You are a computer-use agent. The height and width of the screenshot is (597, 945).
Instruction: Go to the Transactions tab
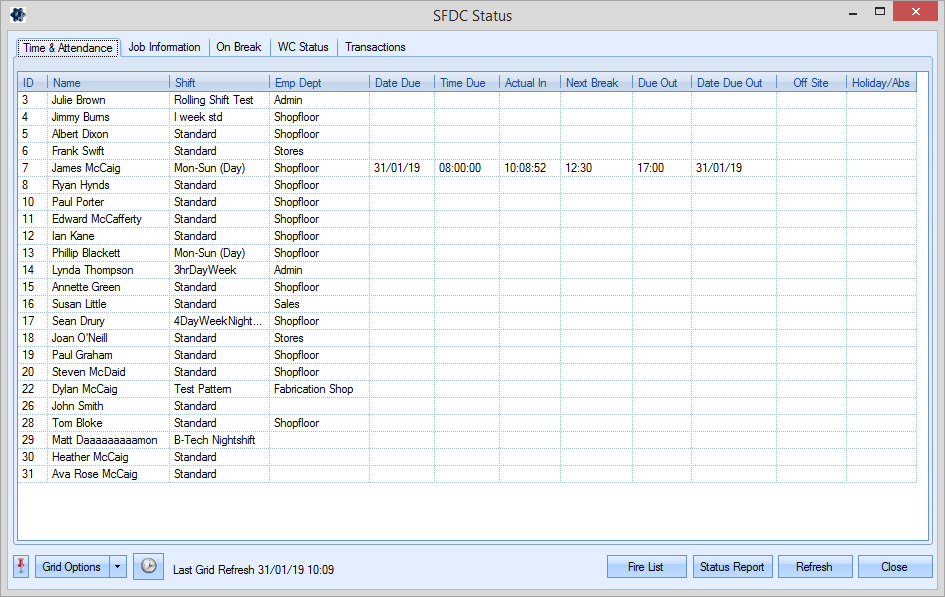(375, 47)
